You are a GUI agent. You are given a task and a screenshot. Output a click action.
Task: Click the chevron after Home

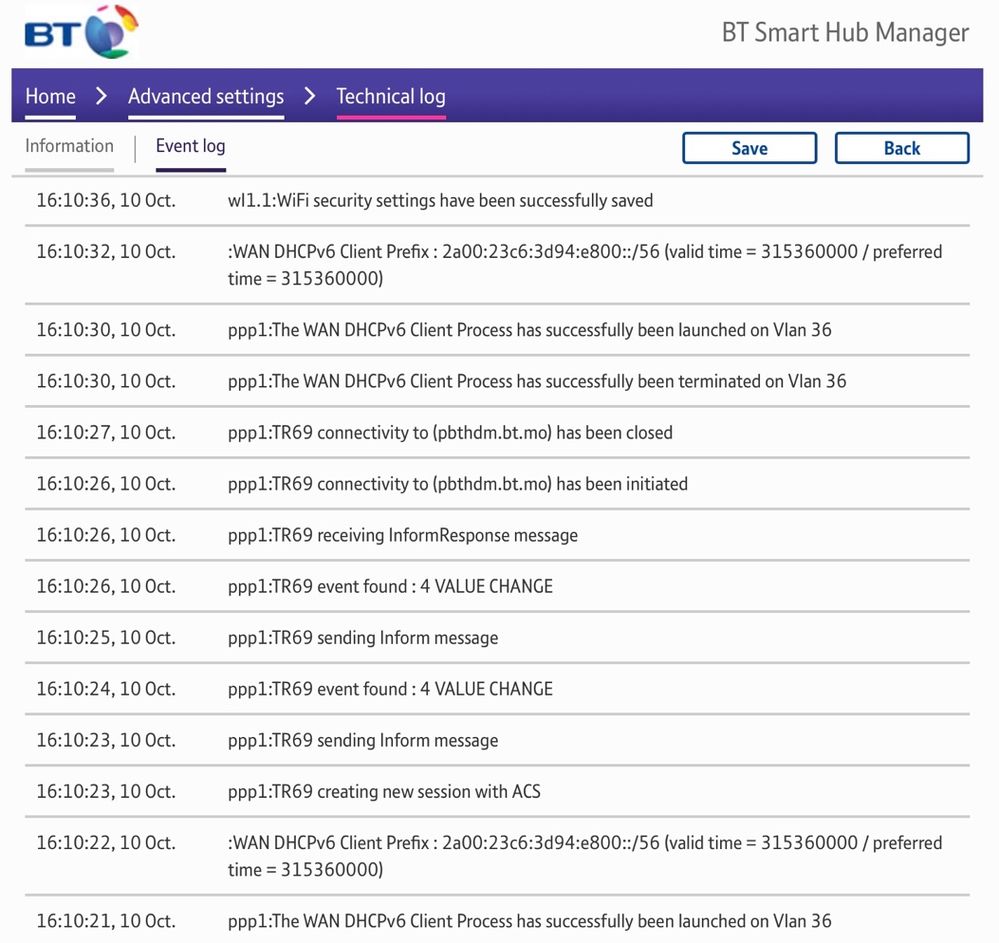coord(101,97)
